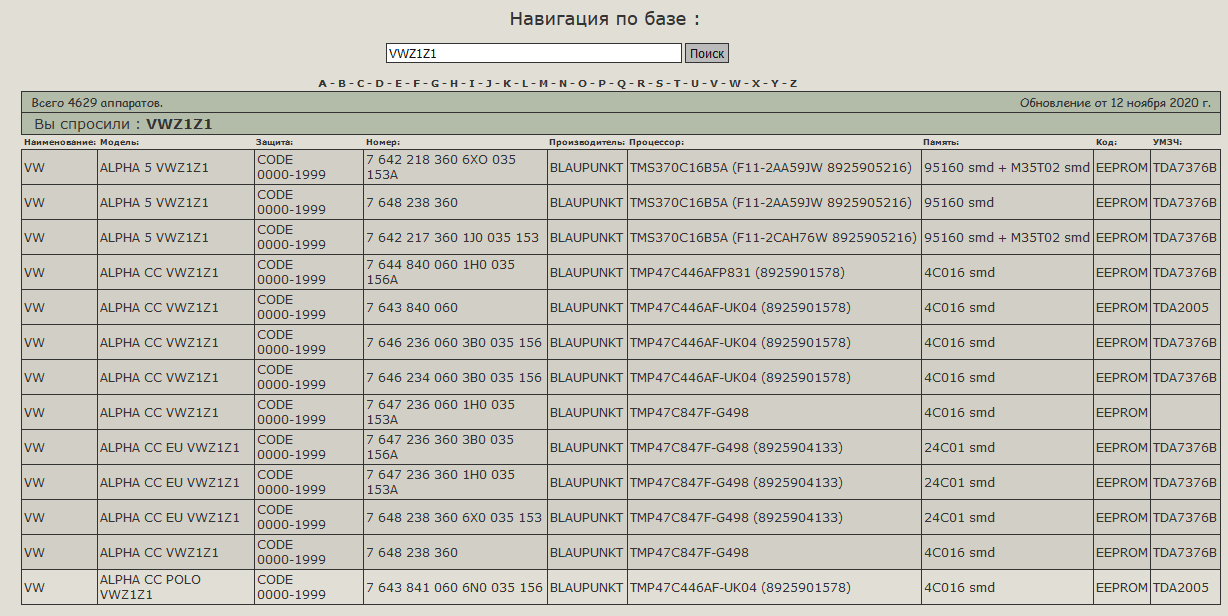This screenshot has height=616, width=1228.
Task: Click the Код column header
Action: point(1106,142)
